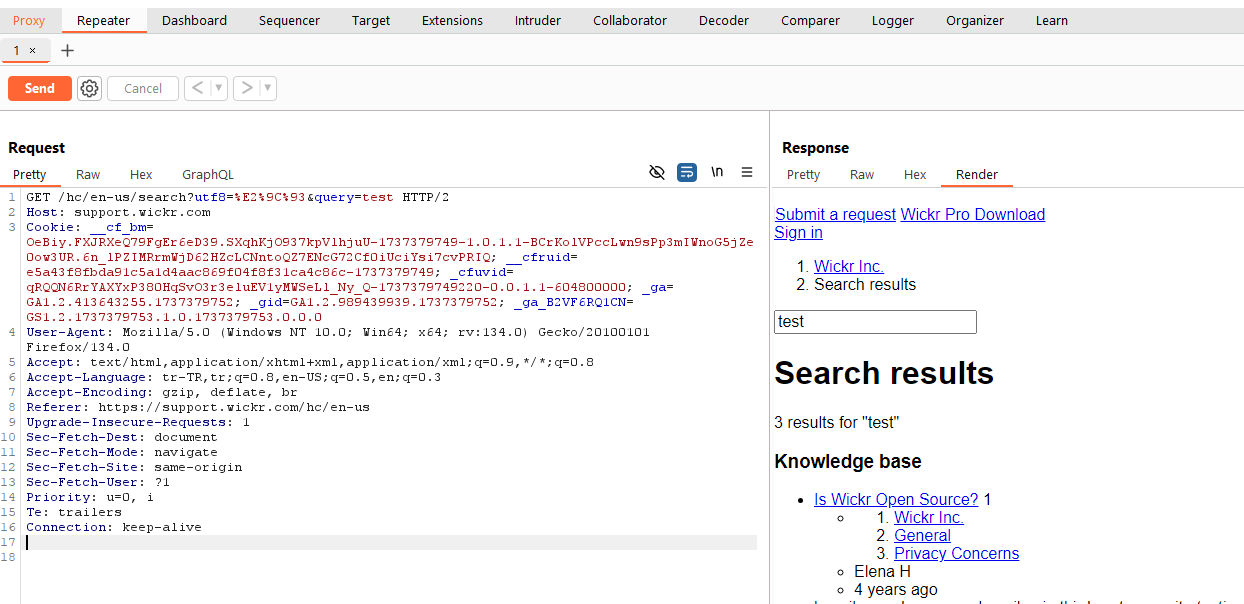Open Request panel hamburger options menu
The height and width of the screenshot is (604, 1244).
tap(747, 172)
